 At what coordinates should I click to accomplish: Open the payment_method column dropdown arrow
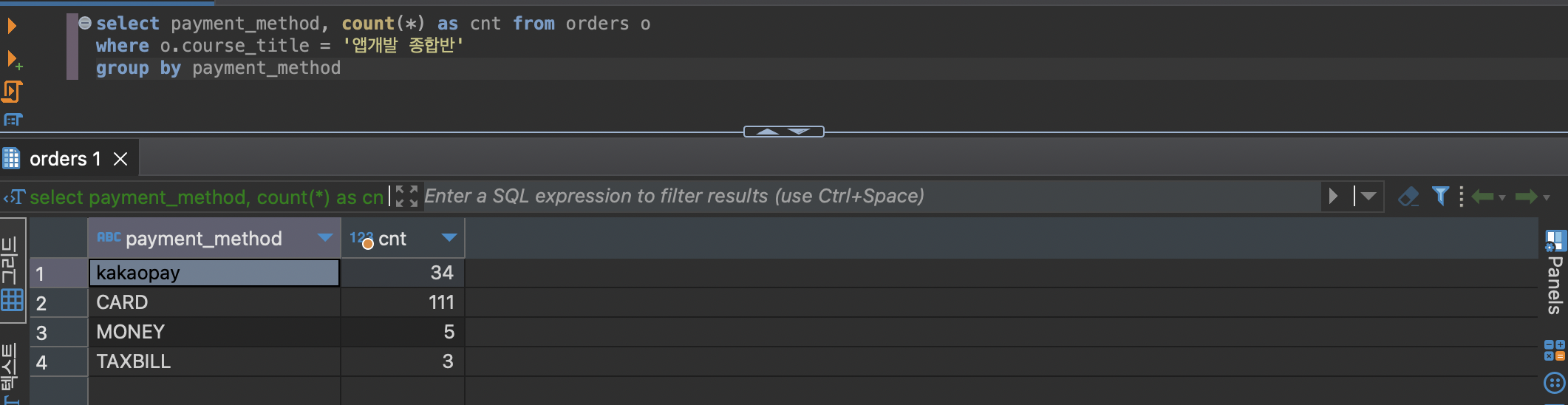point(324,238)
